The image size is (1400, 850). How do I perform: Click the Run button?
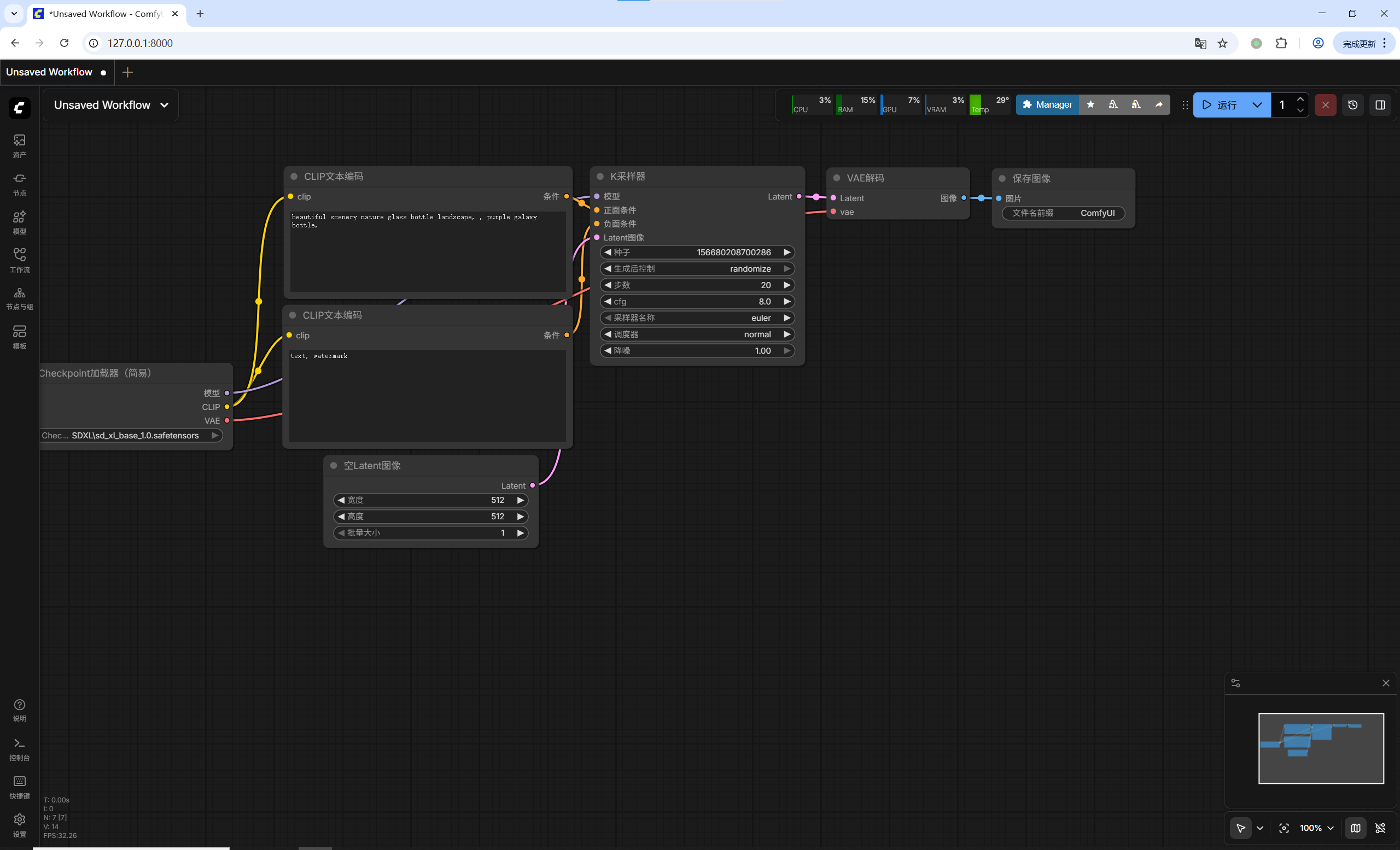tap(1221, 105)
